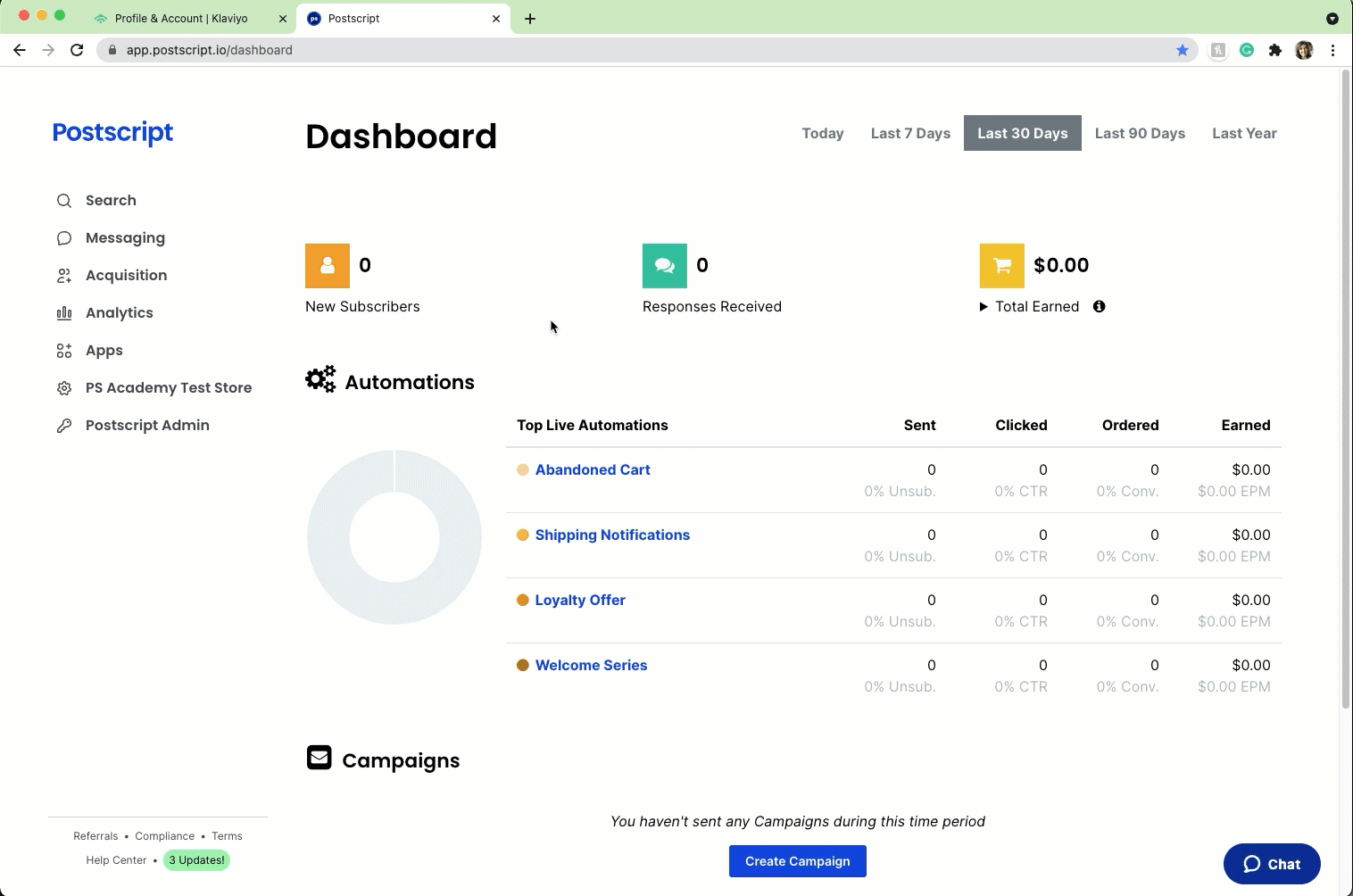
Task: Open Messaging in the sidebar
Action: coord(125,238)
